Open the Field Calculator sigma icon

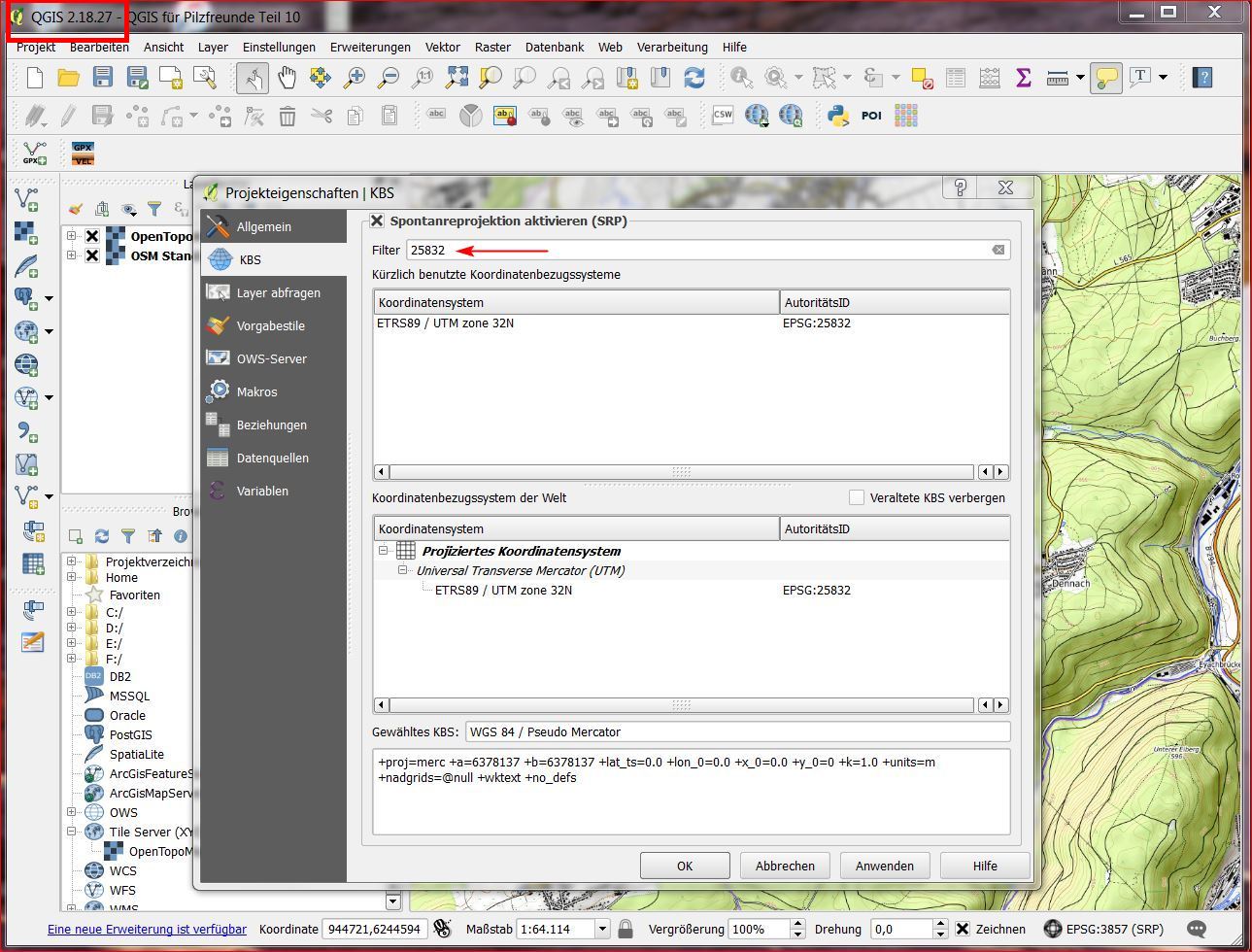[x=1023, y=78]
